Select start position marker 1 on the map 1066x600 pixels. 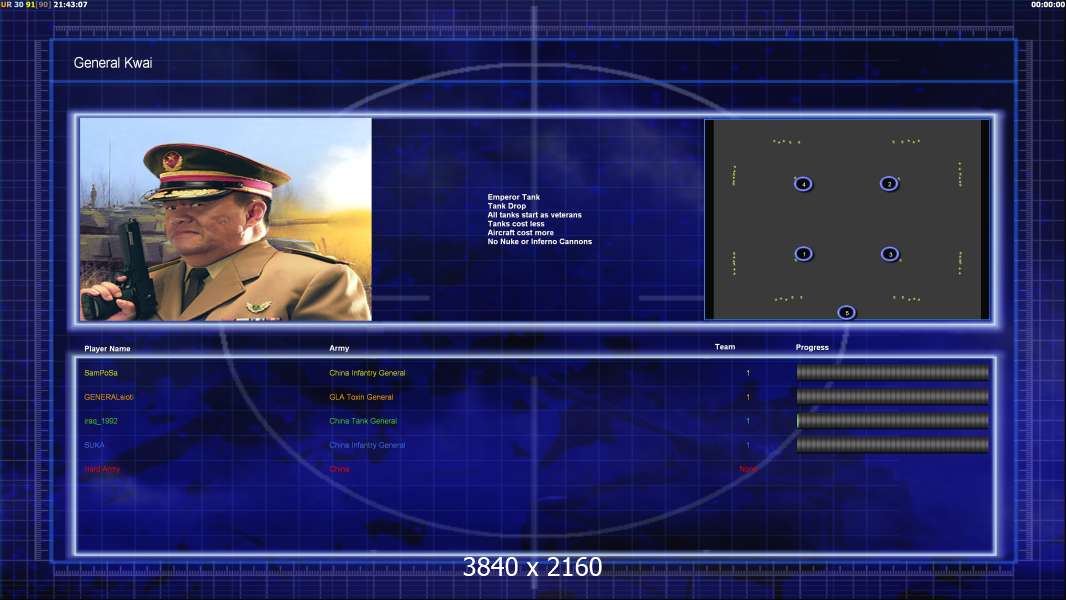[804, 254]
